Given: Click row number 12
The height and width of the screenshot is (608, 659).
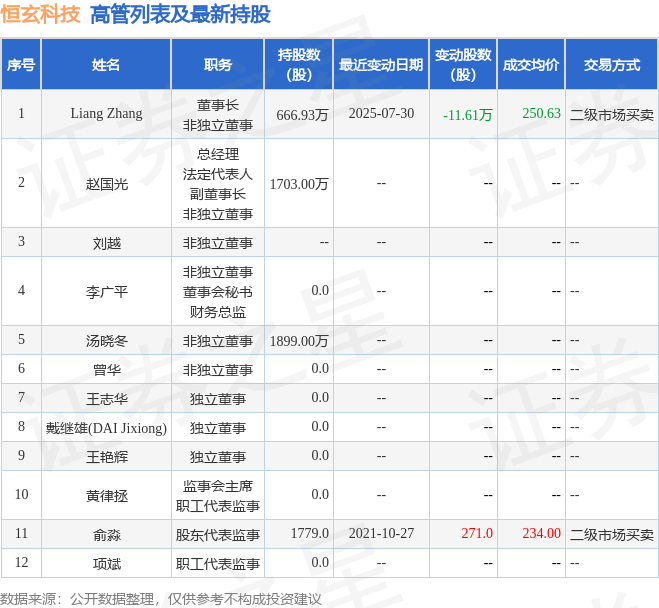Looking at the screenshot, I should click(21, 562).
